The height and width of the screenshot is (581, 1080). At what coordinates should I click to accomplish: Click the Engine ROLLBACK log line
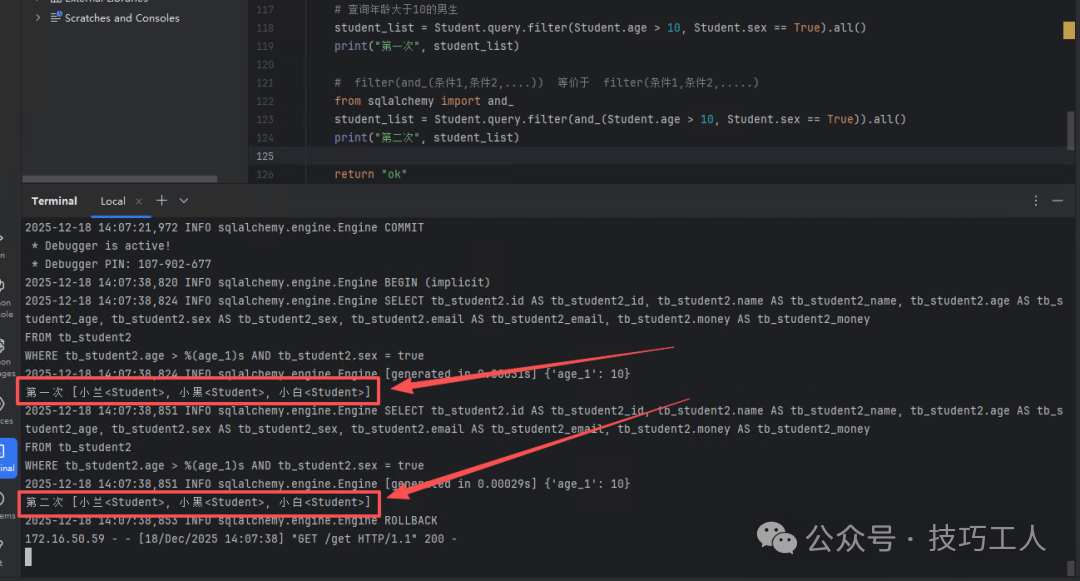[x=231, y=520]
